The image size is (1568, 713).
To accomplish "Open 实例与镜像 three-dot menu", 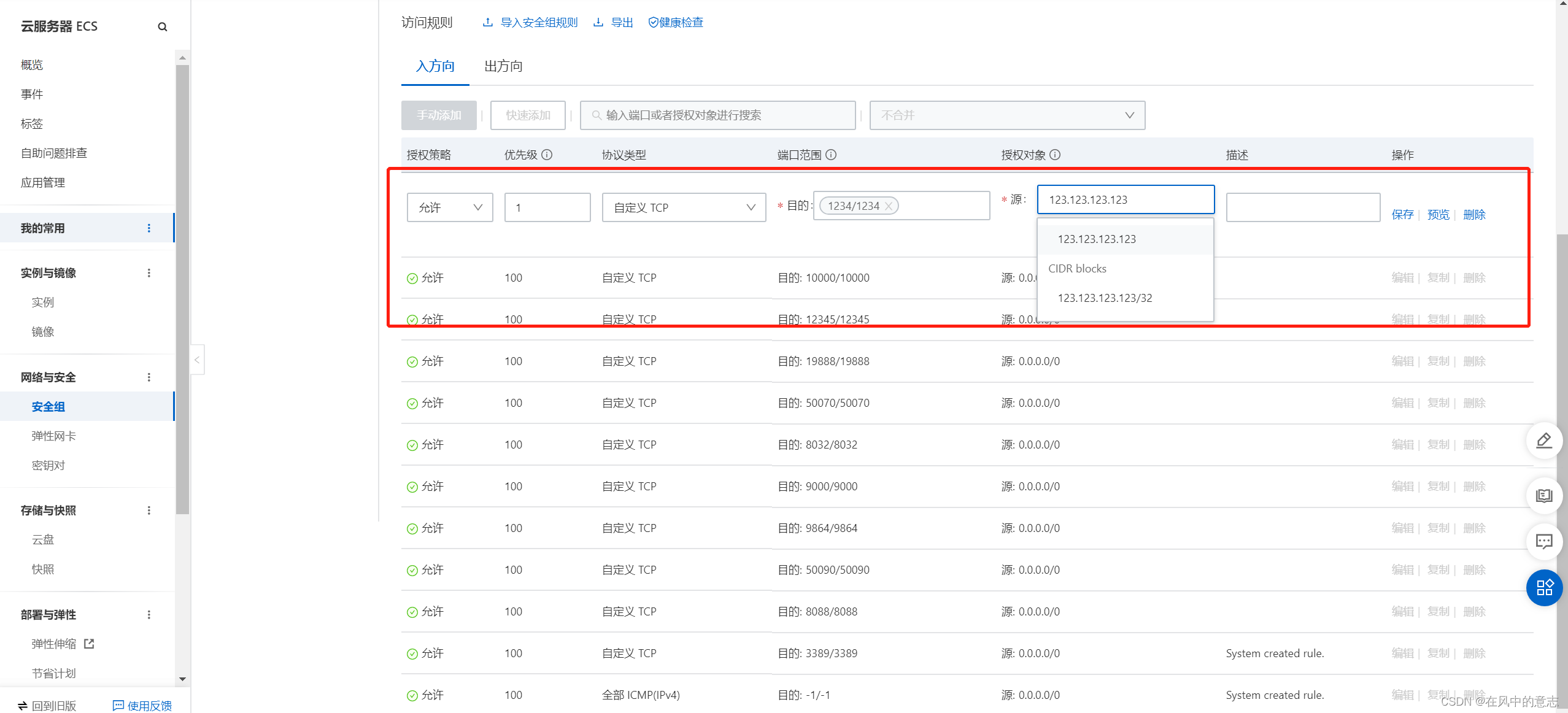I will (x=149, y=273).
